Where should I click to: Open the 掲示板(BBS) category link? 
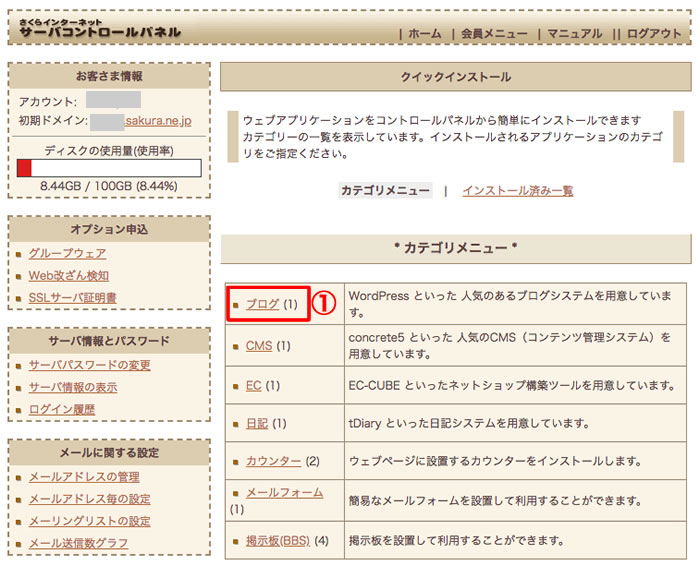pos(277,541)
